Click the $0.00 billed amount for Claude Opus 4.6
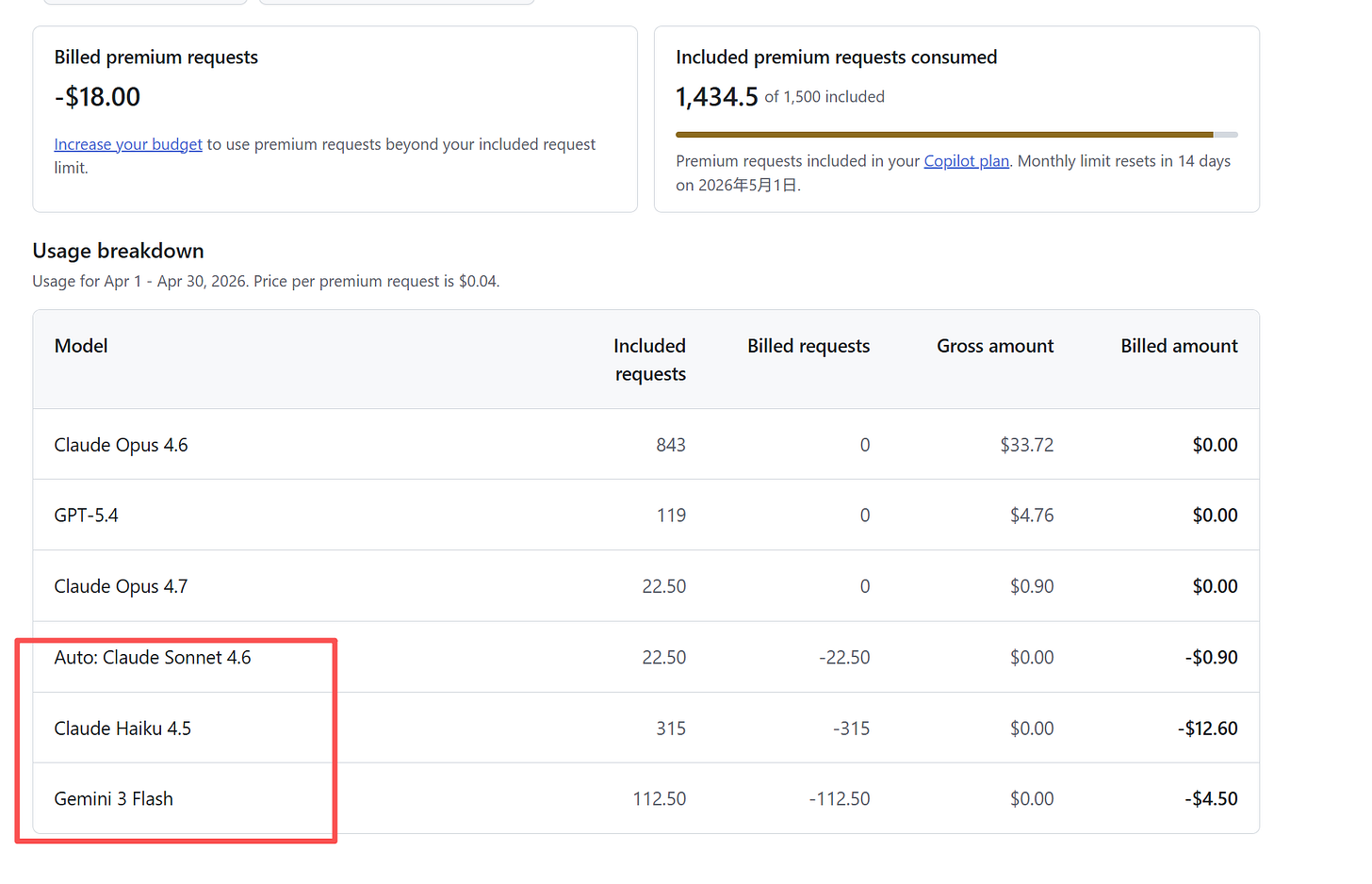Image resolution: width=1372 pixels, height=884 pixels. (x=1215, y=445)
